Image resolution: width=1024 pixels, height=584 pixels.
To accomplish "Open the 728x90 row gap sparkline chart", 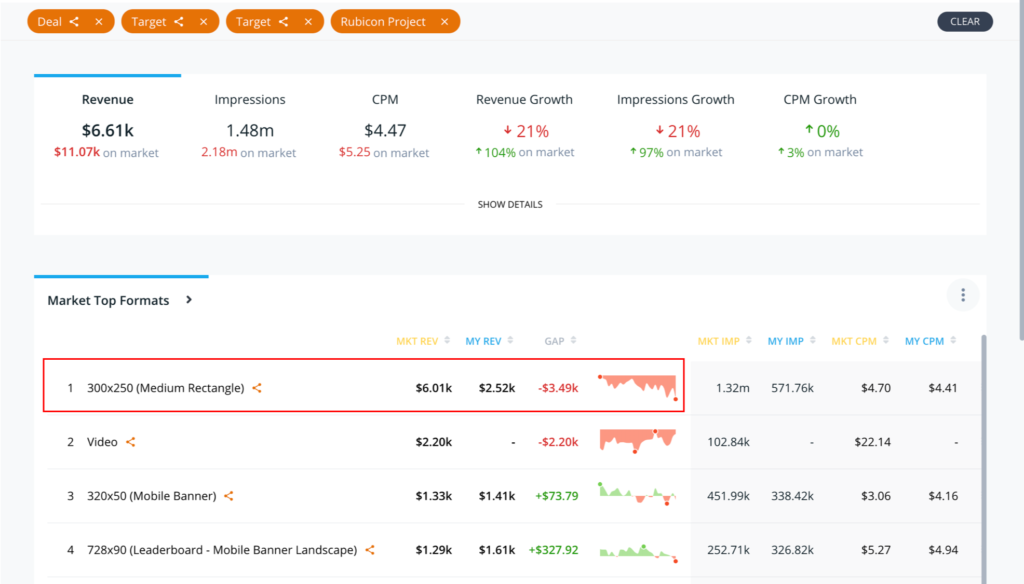I will (x=638, y=552).
